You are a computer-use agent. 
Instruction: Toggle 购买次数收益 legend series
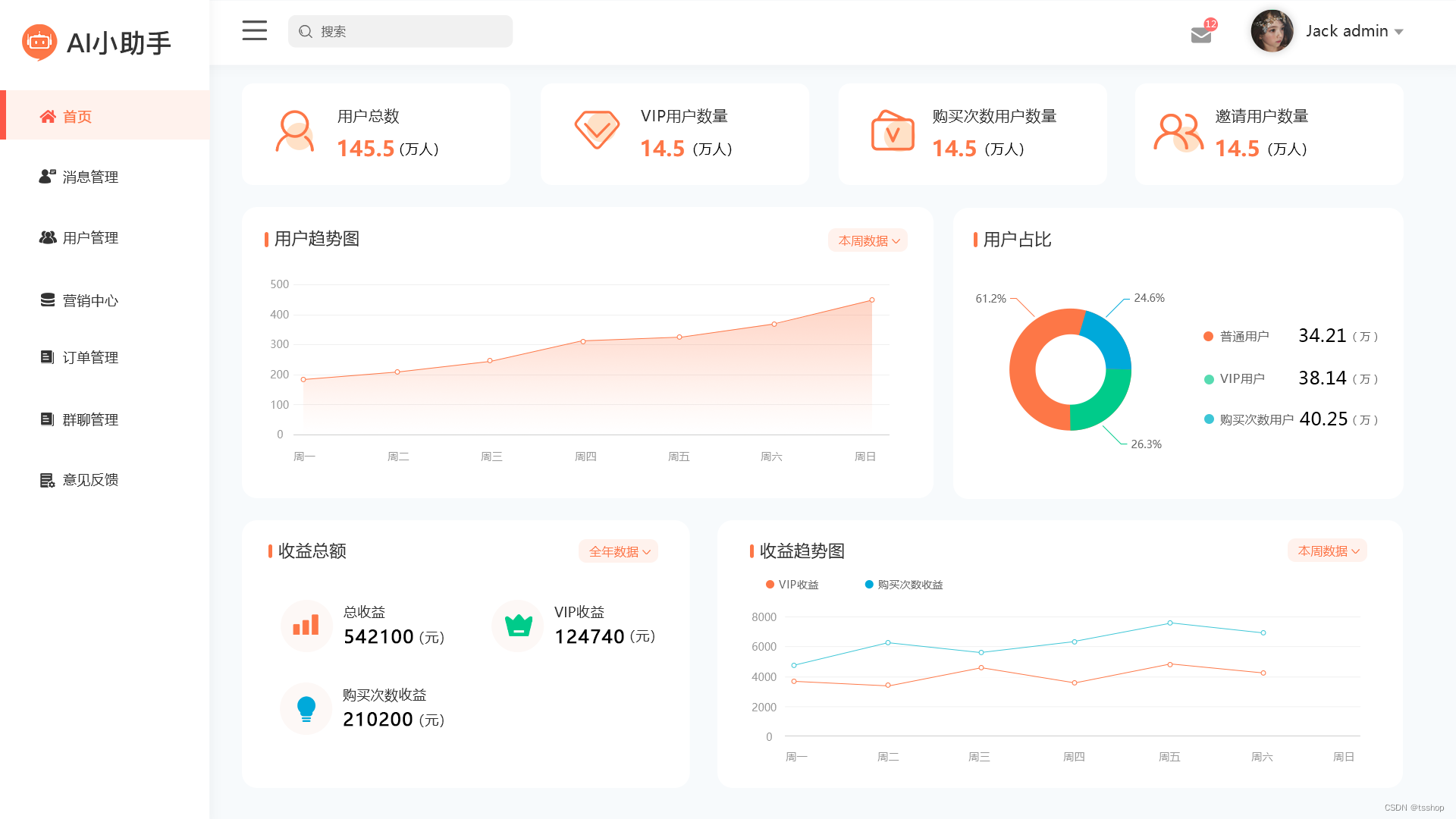pyautogui.click(x=903, y=585)
